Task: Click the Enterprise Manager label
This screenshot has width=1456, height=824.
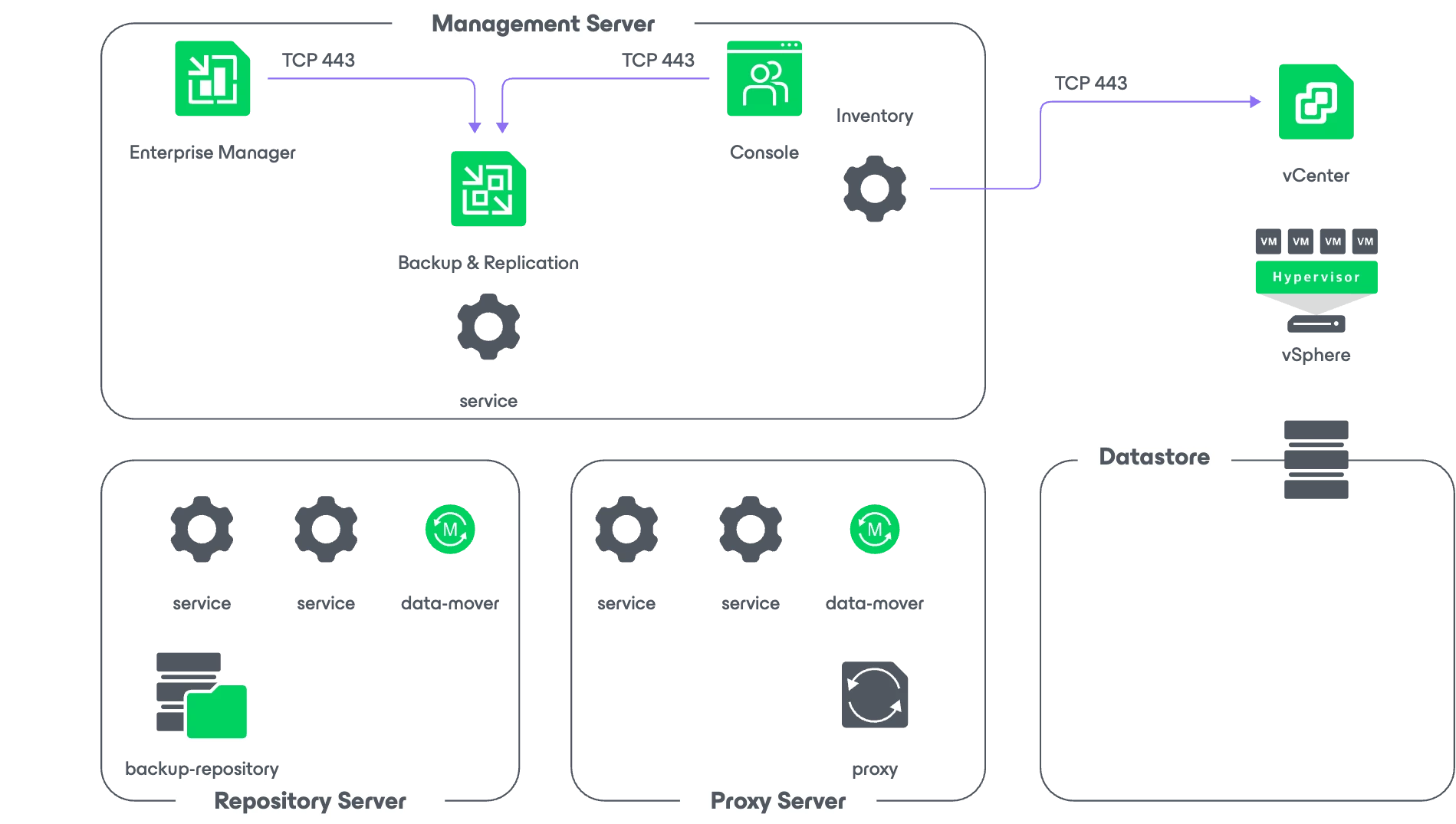Action: 212,153
